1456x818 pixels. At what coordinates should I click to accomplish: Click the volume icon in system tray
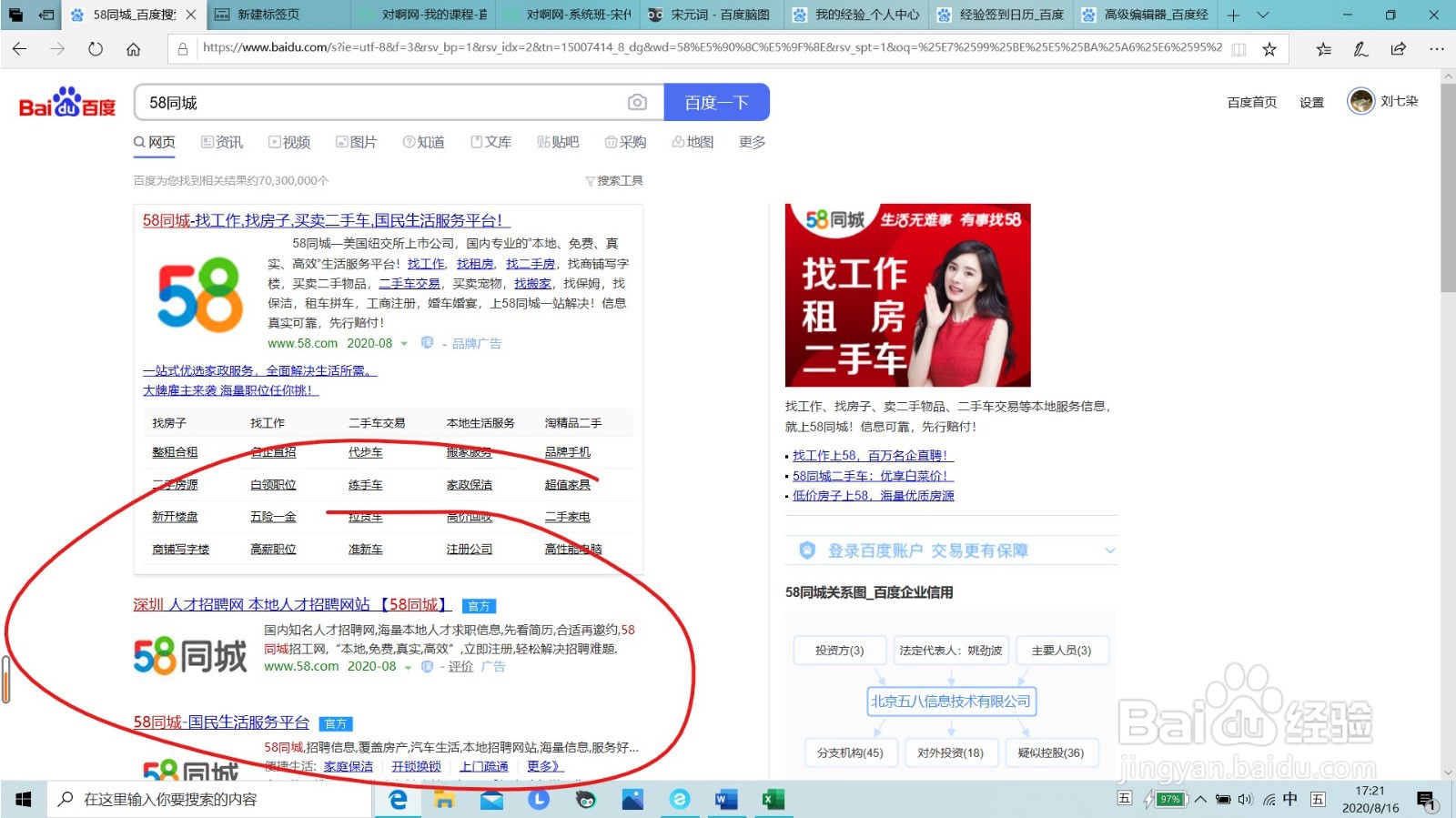tap(1245, 799)
